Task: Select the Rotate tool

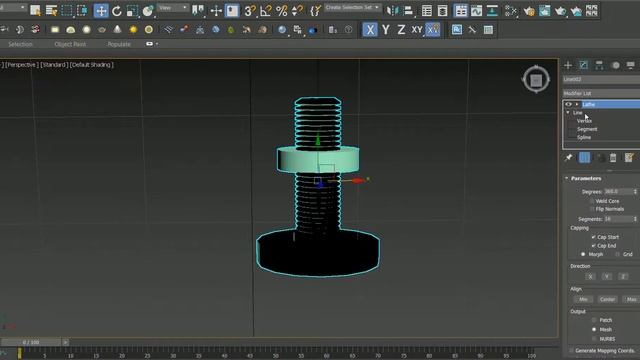Action: click(x=117, y=11)
